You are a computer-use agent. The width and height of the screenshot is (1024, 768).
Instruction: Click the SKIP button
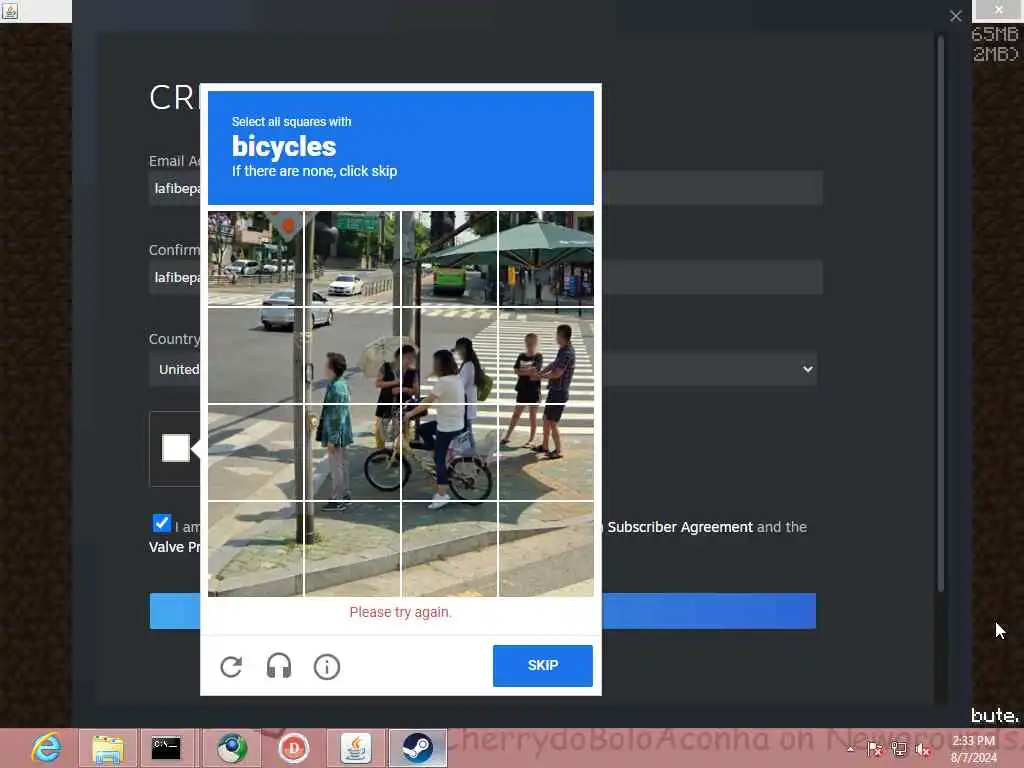tap(543, 665)
